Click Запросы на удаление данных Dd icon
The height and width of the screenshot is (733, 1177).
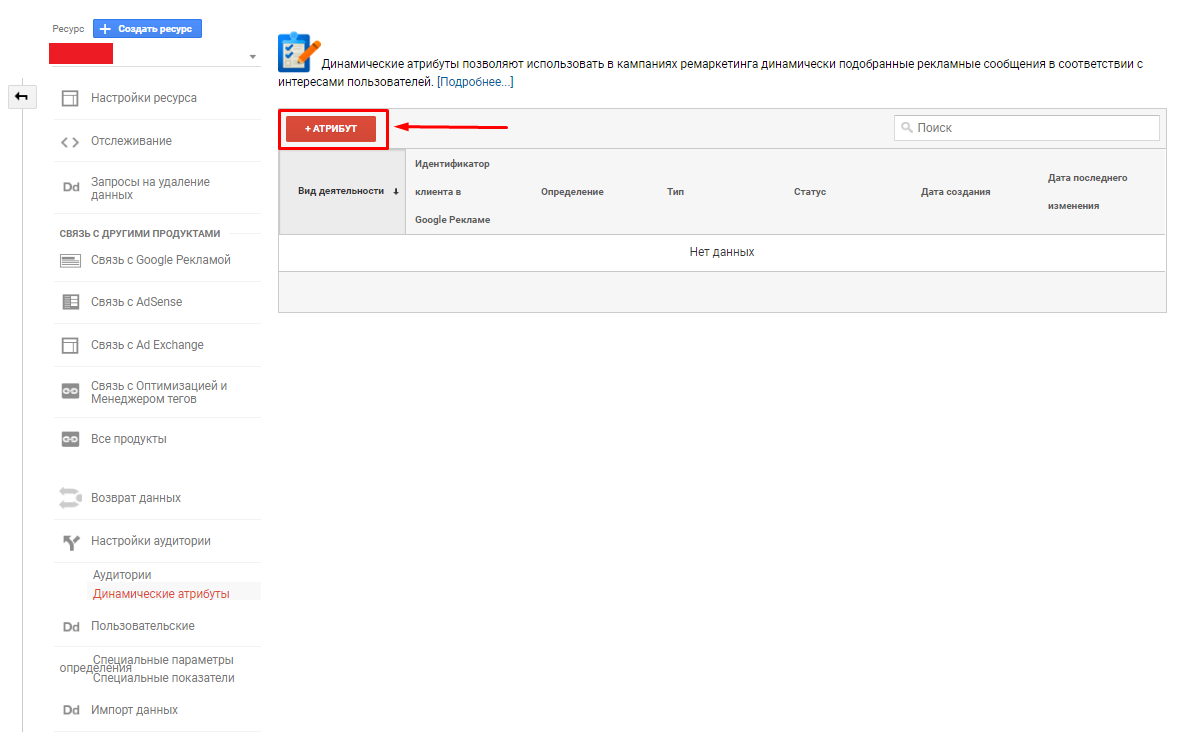71,188
